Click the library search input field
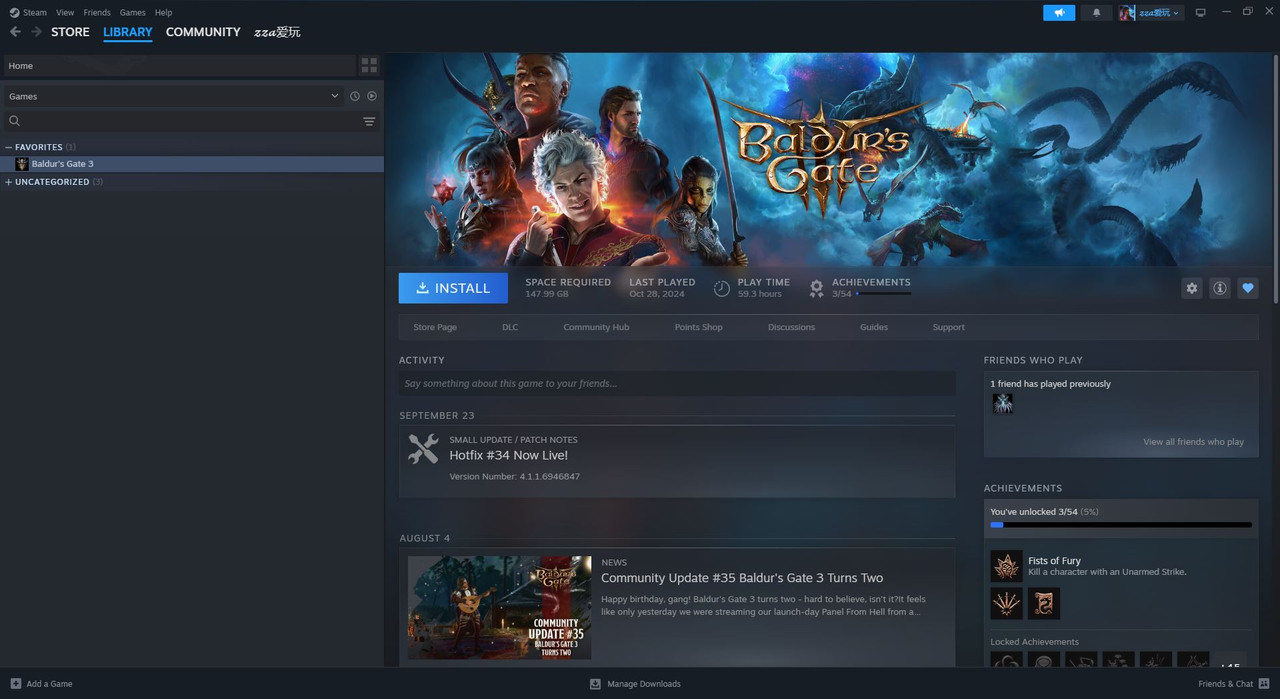This screenshot has width=1280, height=699. [x=190, y=121]
